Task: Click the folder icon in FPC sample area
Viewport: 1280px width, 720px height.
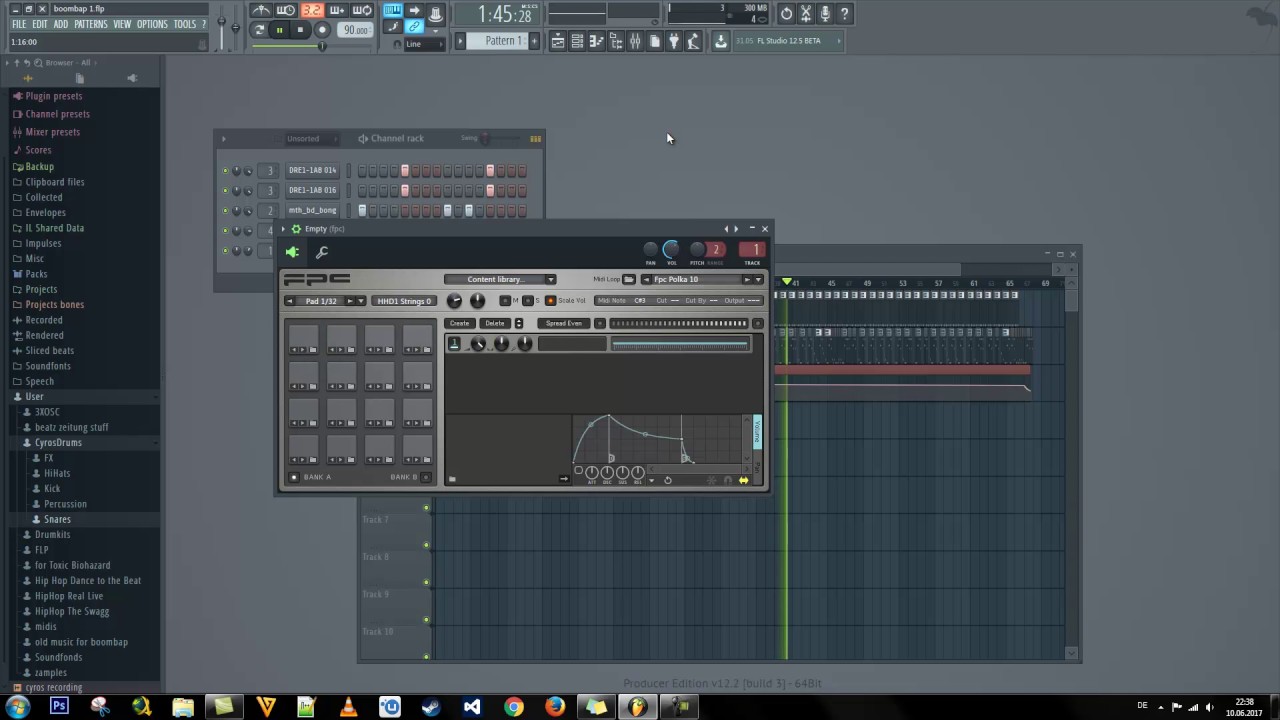Action: [x=452, y=479]
